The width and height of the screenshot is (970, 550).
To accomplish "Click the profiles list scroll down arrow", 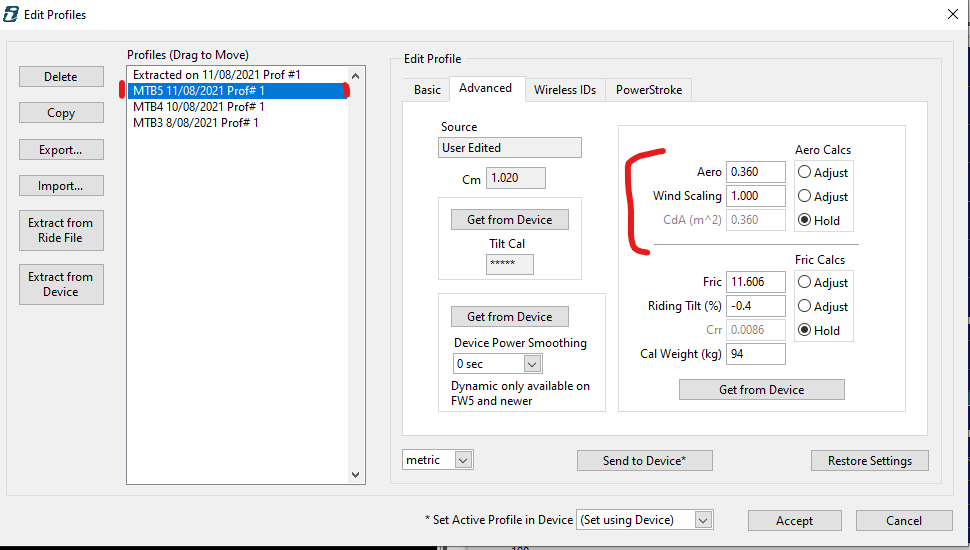I will click(x=355, y=475).
